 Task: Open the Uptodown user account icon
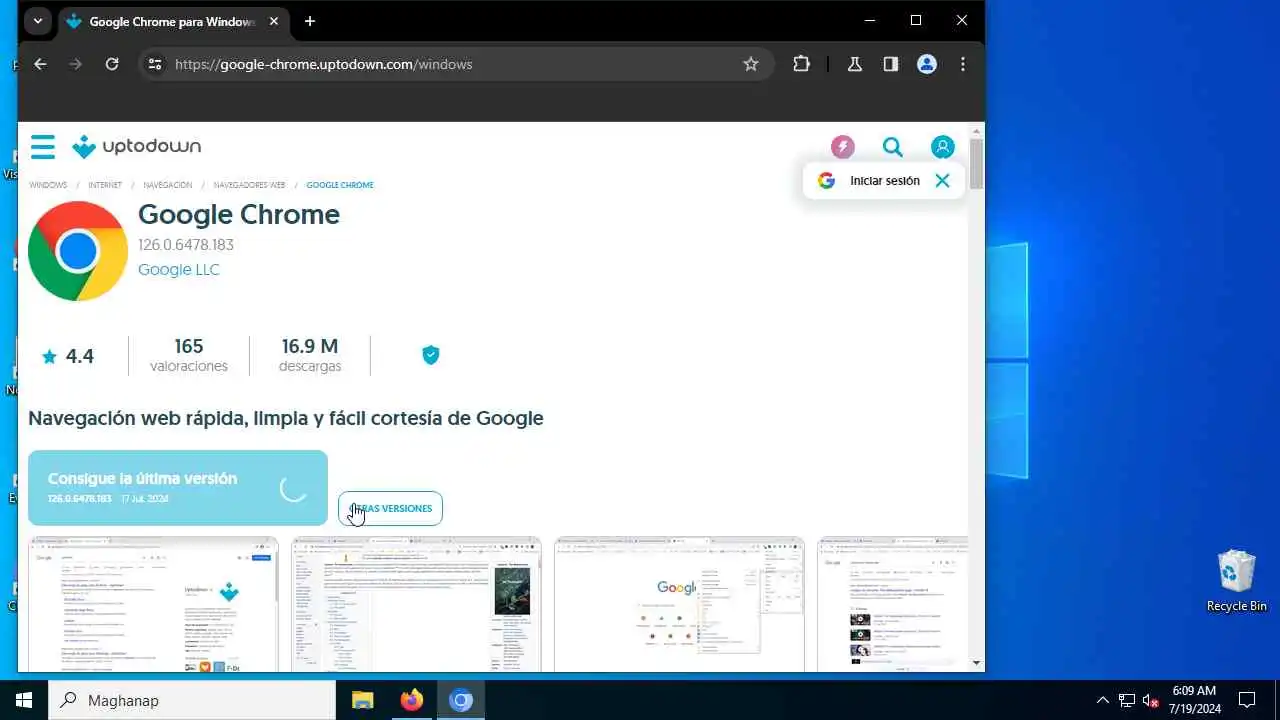[x=943, y=147]
